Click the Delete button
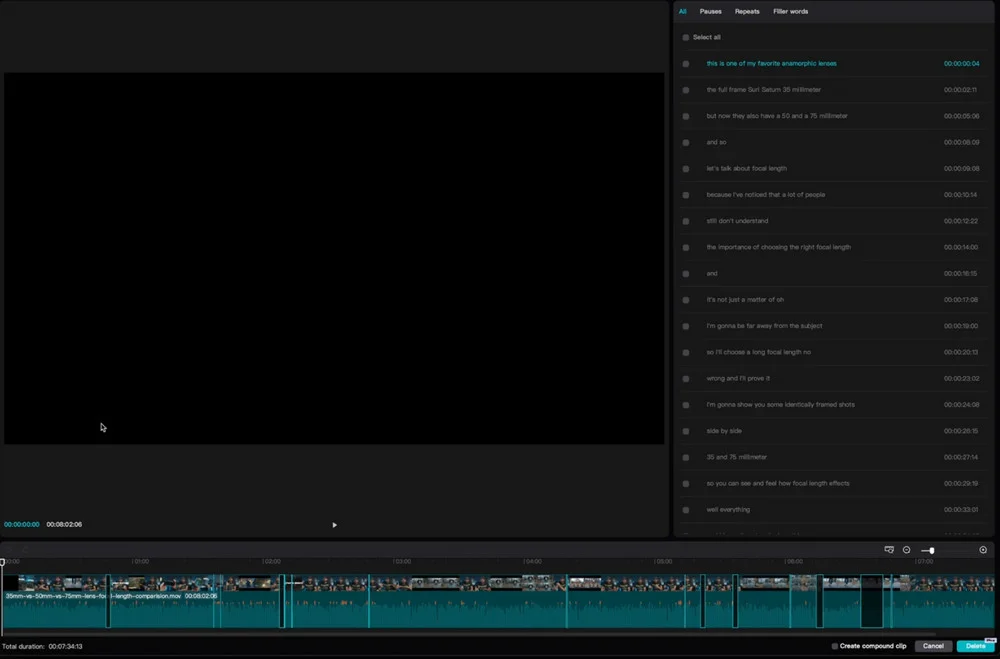The image size is (1000, 659). coord(975,646)
